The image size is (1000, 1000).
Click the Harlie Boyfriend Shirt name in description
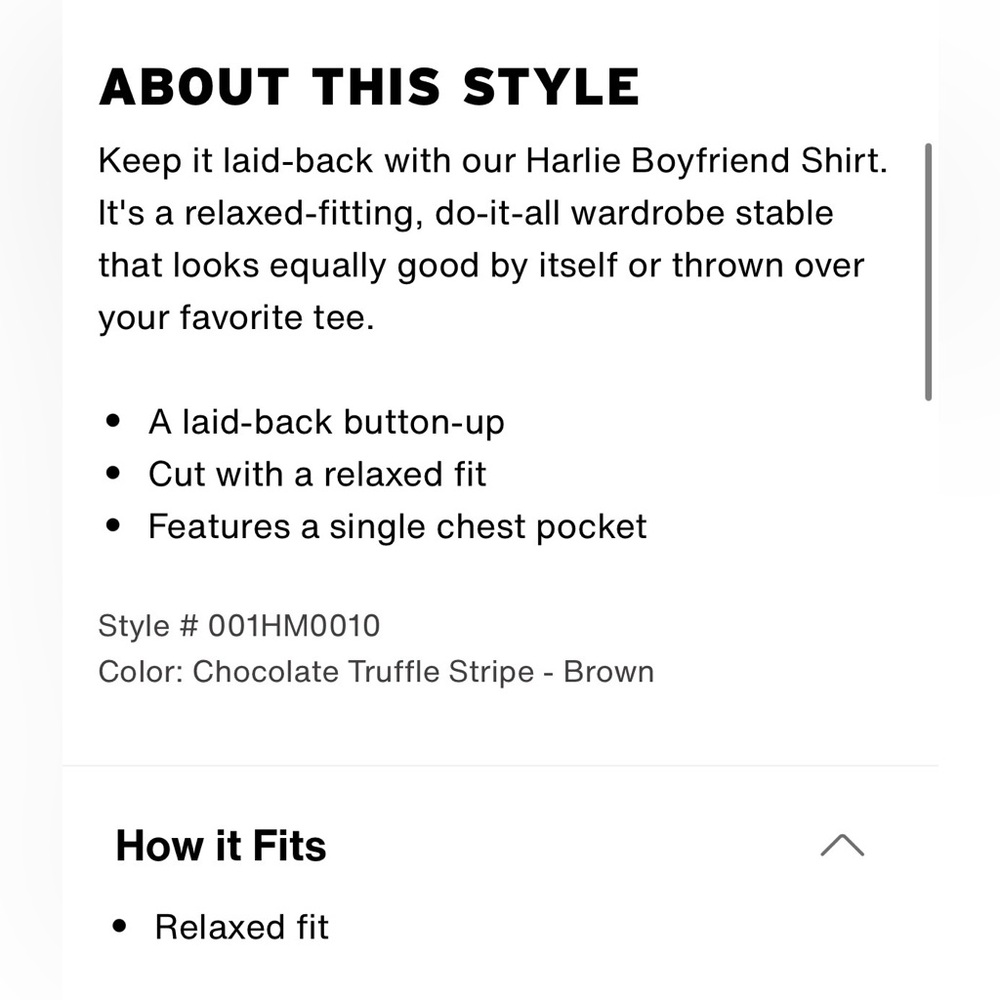pyautogui.click(x=706, y=161)
